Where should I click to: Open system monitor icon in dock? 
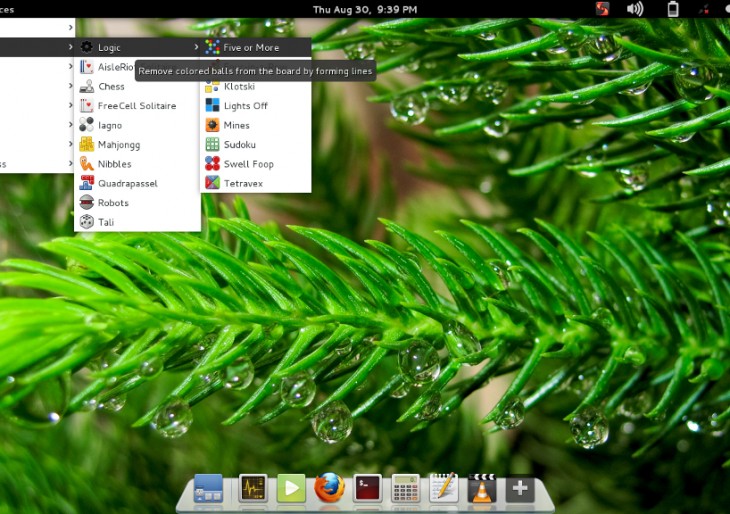coord(252,488)
